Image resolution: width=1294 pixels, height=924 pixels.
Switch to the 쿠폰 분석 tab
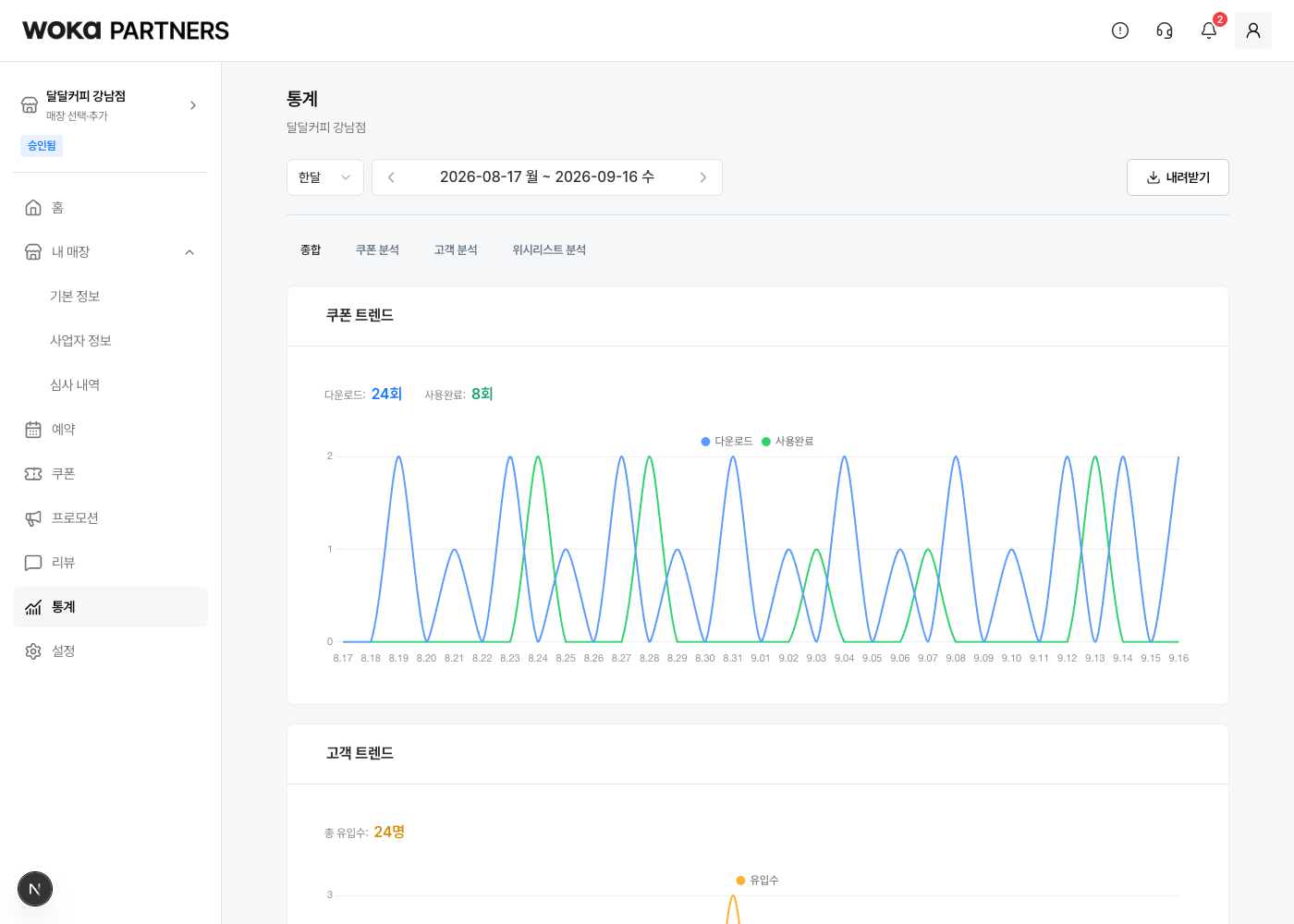[377, 249]
